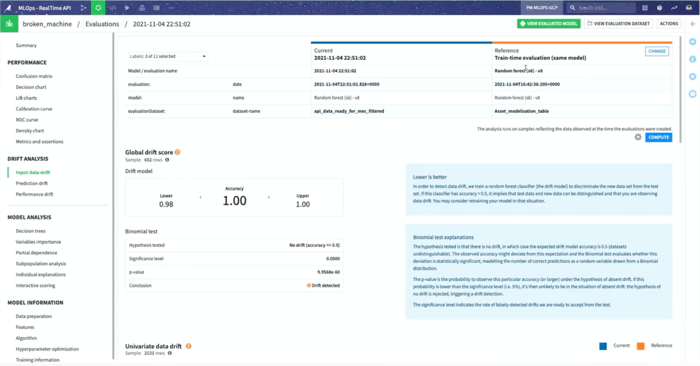The width and height of the screenshot is (700, 366).
Task: Open Calibration curve page
Action: [x=34, y=109]
